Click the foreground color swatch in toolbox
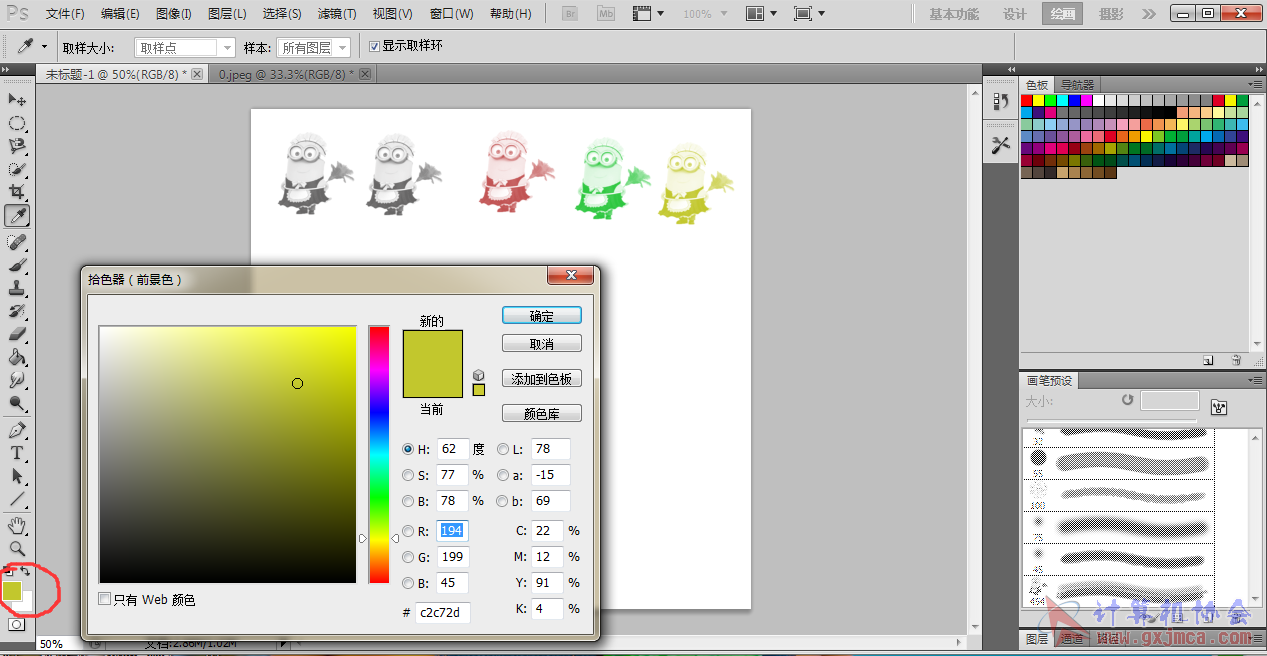This screenshot has height=656, width=1267. point(12,591)
